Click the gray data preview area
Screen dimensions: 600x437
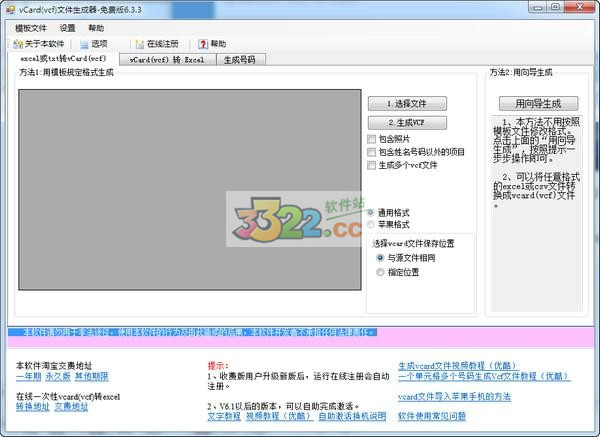point(190,190)
